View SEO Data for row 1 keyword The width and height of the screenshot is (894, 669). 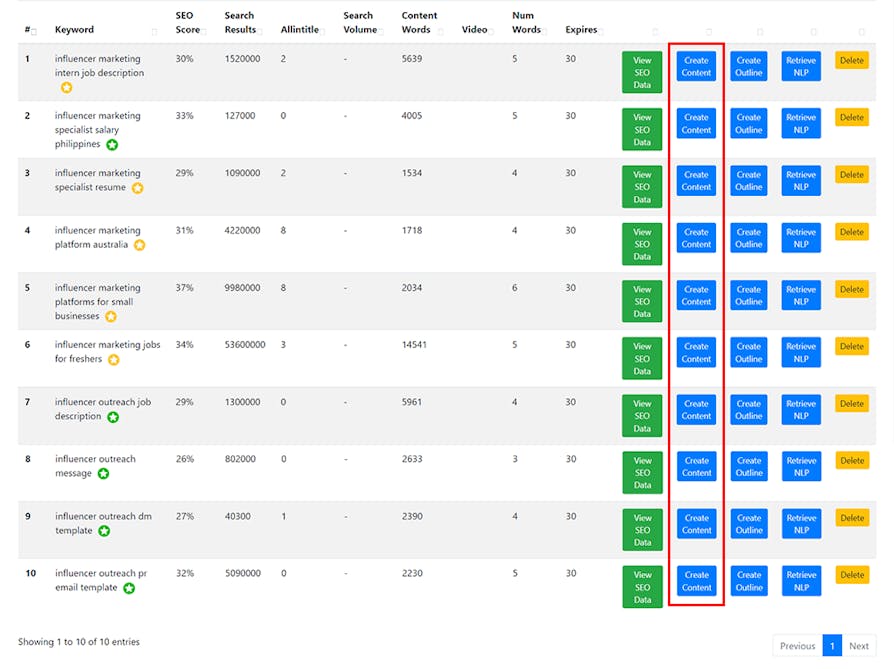click(642, 72)
